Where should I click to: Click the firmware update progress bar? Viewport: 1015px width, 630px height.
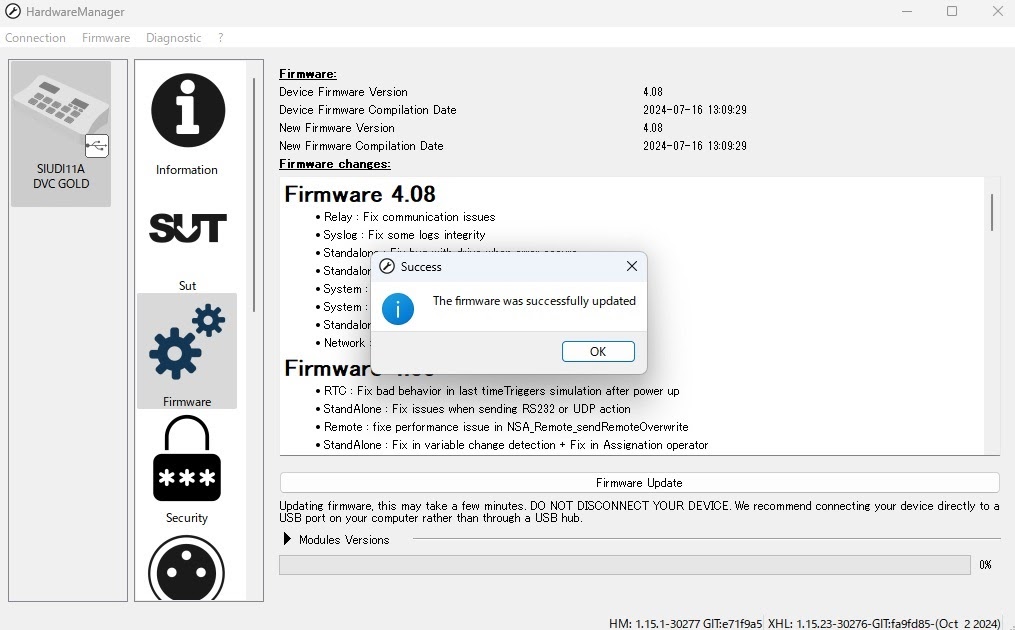point(624,565)
